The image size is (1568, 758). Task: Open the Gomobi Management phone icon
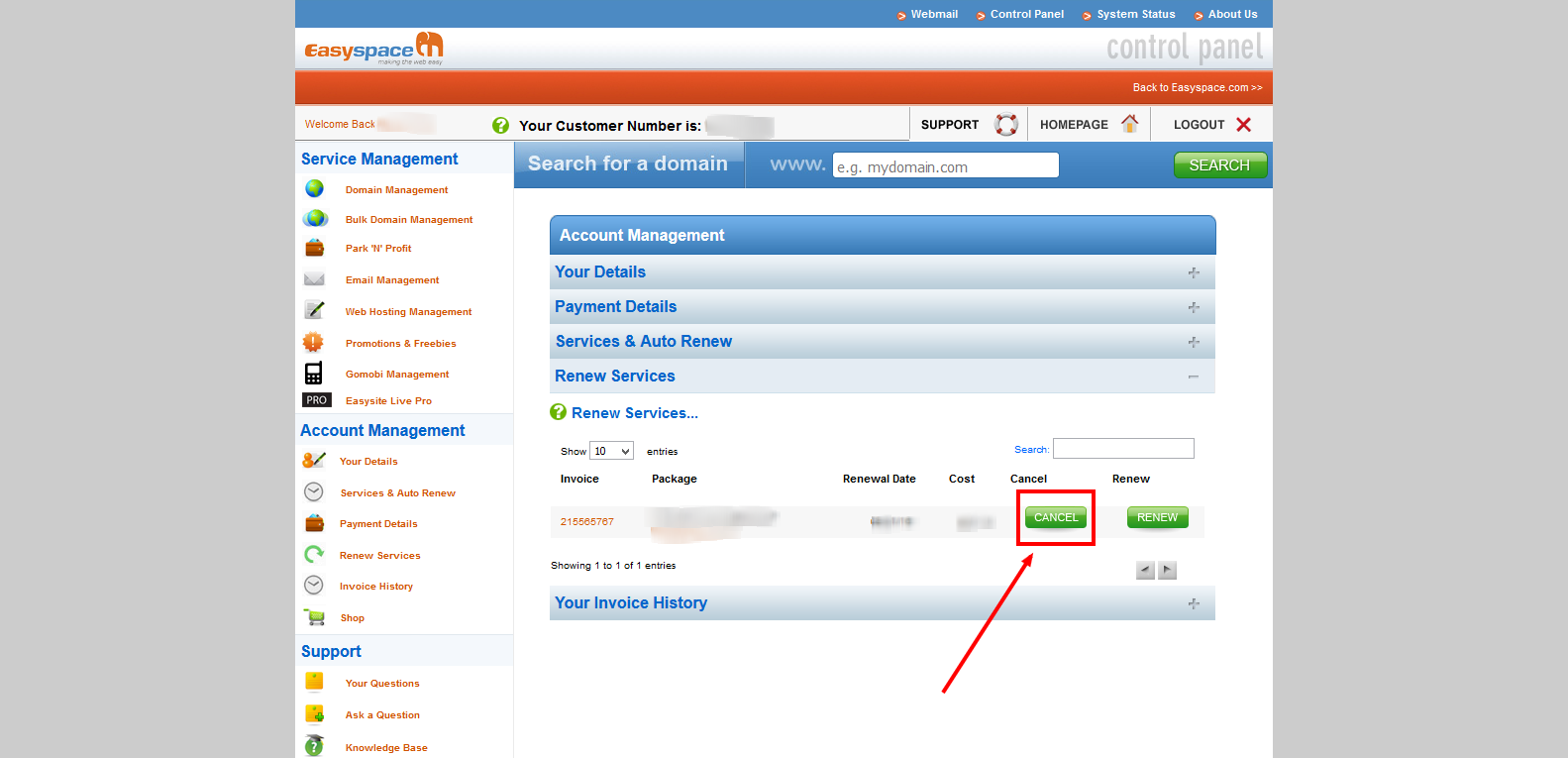pos(313,374)
